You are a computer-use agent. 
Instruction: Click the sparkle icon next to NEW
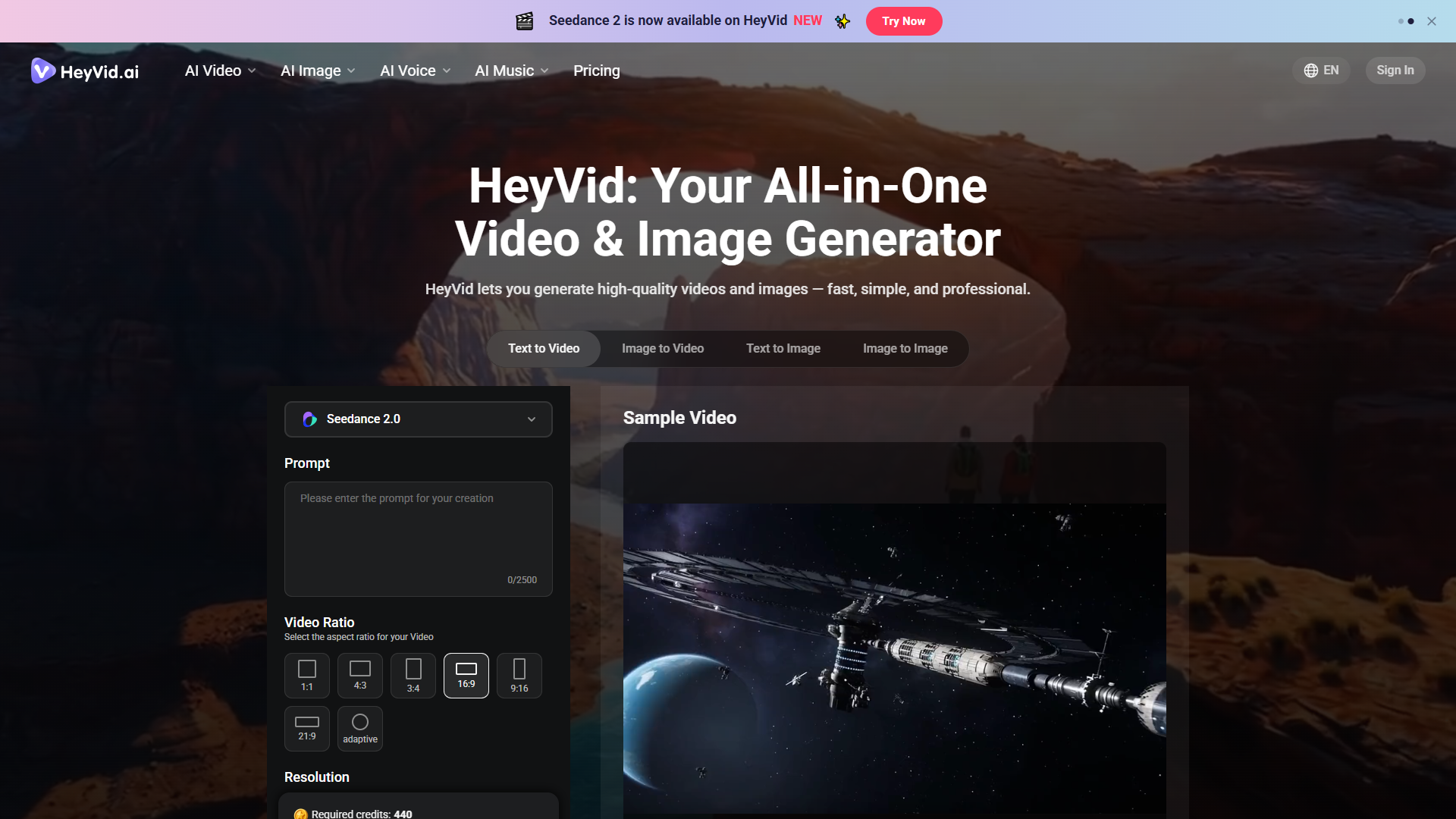coord(843,21)
